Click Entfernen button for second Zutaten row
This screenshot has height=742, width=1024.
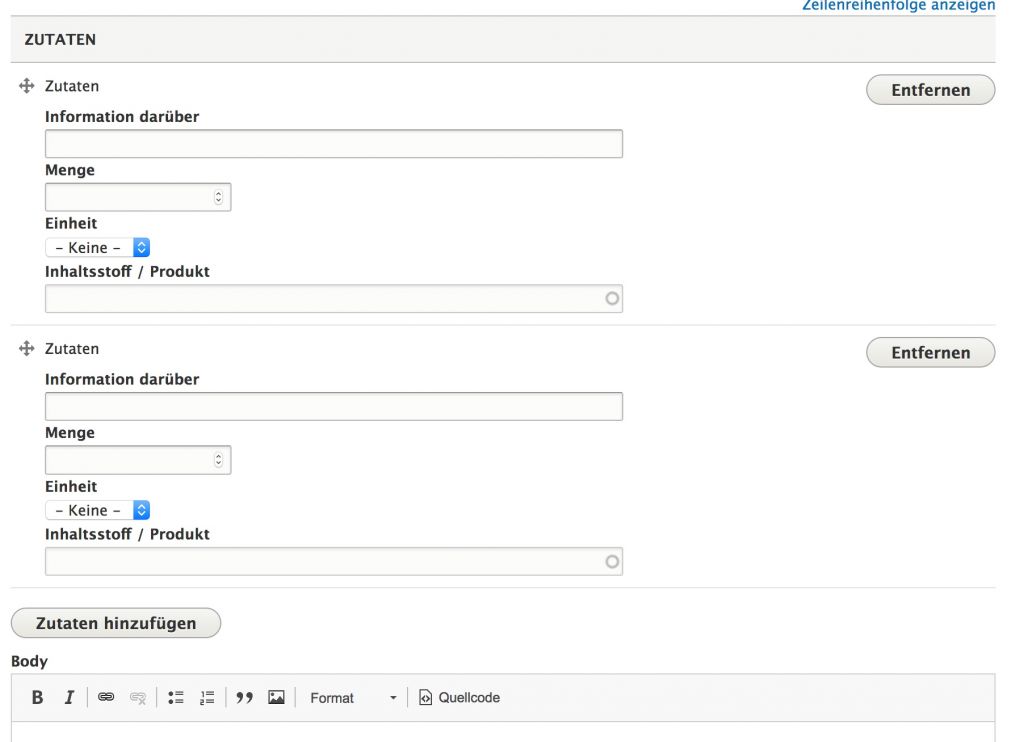930,353
